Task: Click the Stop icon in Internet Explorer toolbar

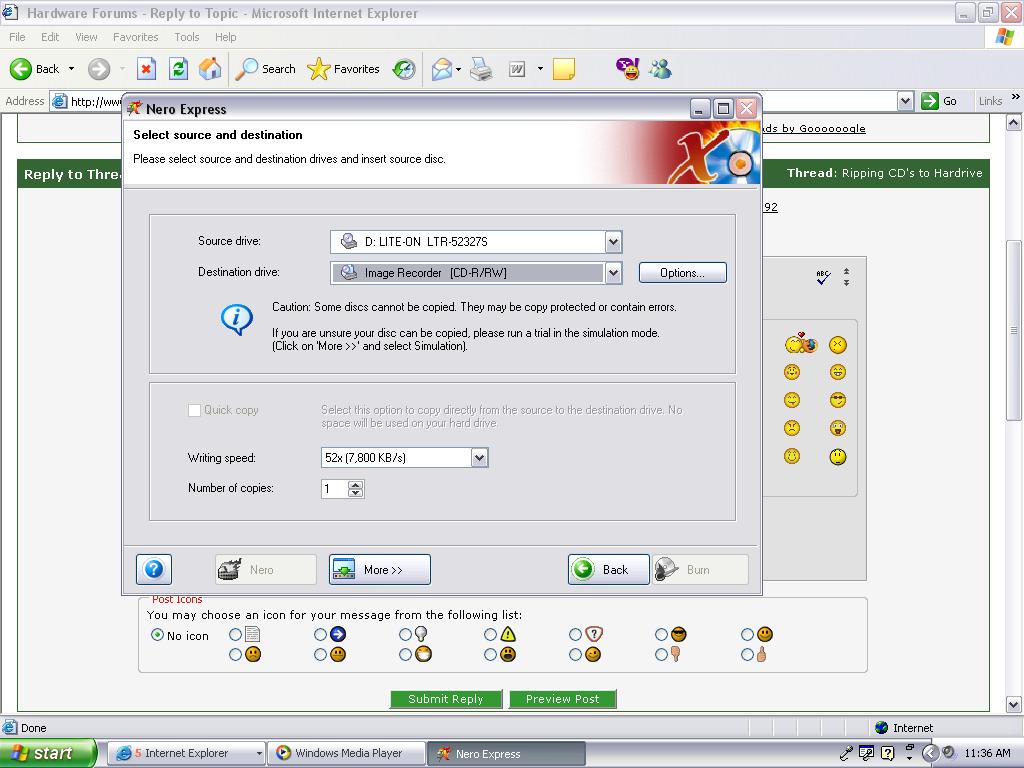Action: [146, 69]
